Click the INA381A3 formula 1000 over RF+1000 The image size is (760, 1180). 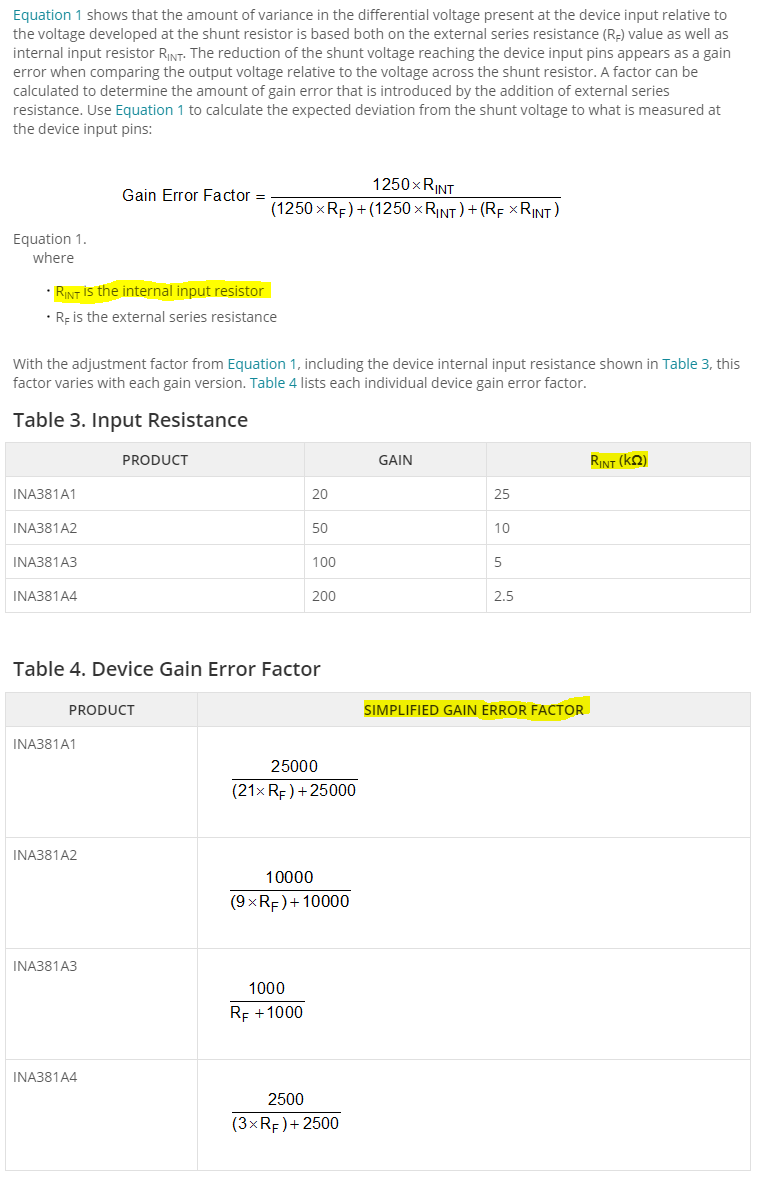click(266, 1000)
